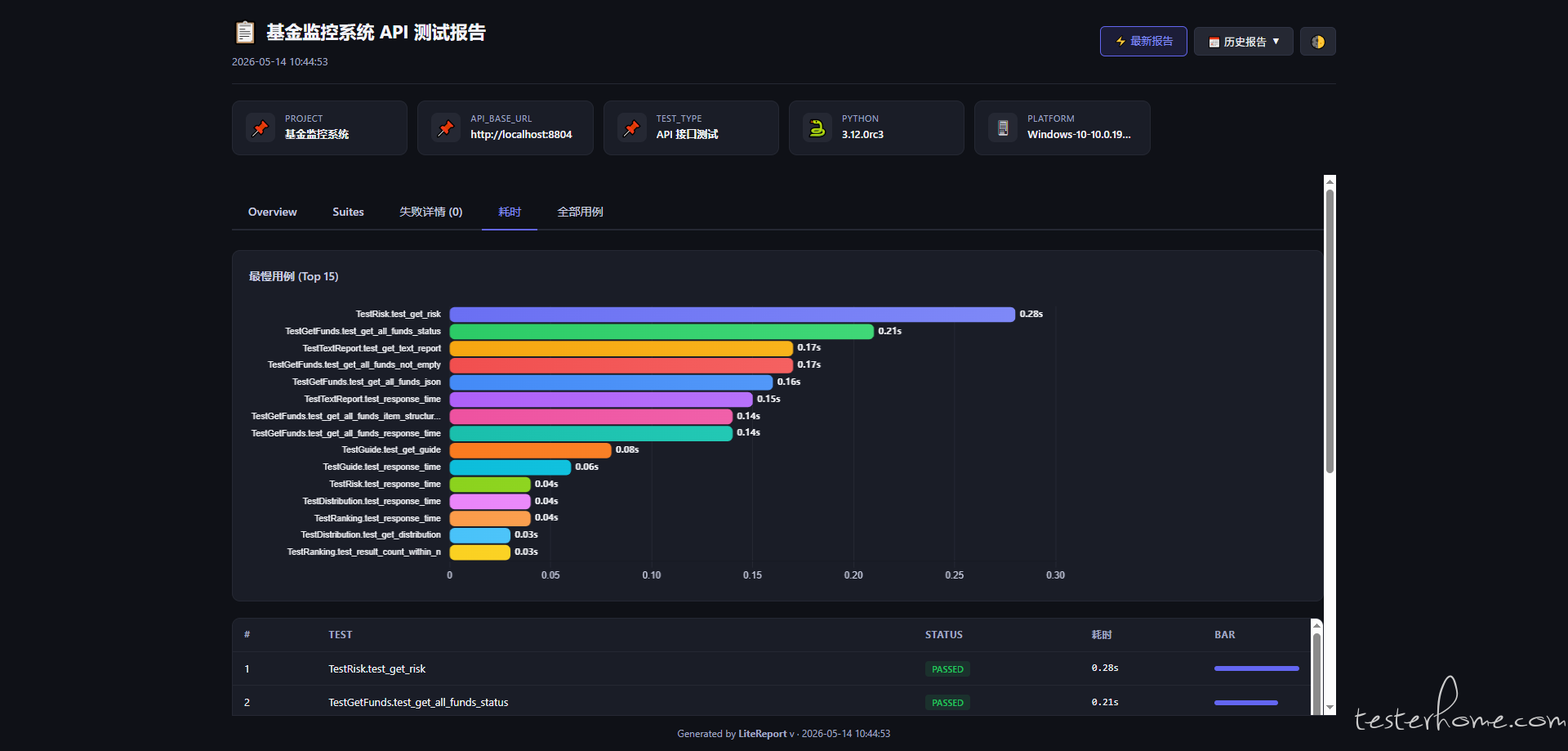Image resolution: width=1568 pixels, height=751 pixels.
Task: Sort by the 耗时 column header
Action: coord(1102,635)
